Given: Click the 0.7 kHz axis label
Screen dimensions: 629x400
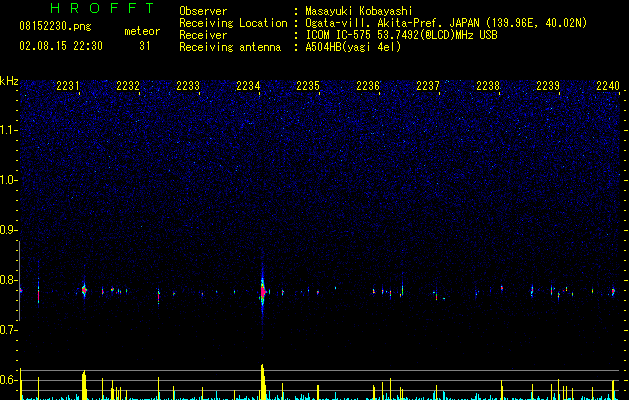Looking at the screenshot, I should pos(8,330).
